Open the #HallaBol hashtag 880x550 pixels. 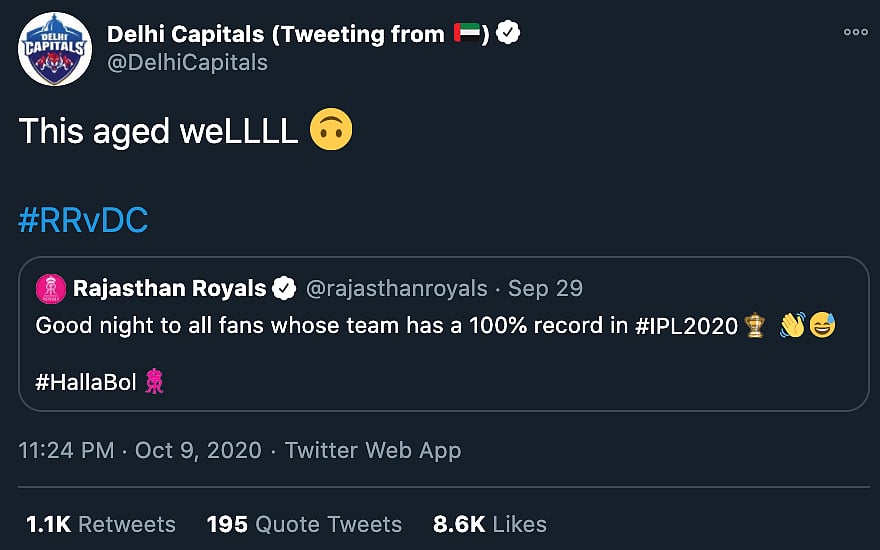tap(88, 382)
